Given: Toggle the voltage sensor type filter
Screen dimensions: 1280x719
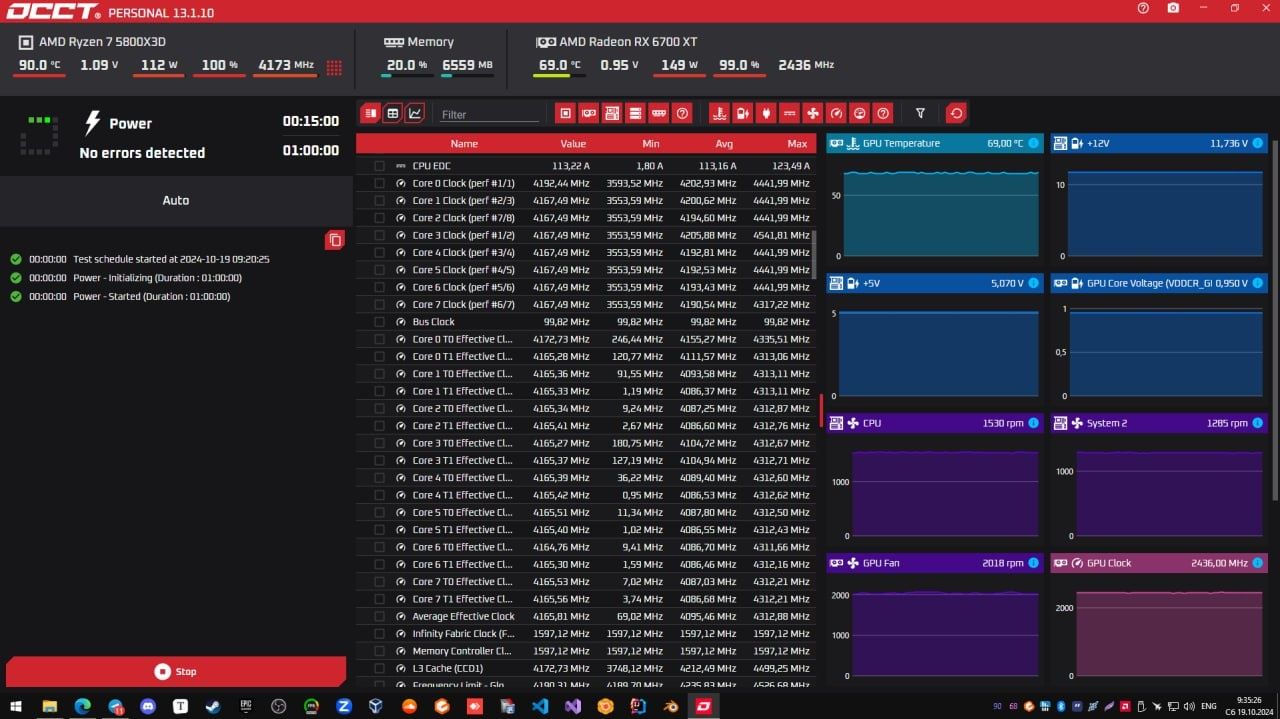Looking at the screenshot, I should pyautogui.click(x=742, y=113).
